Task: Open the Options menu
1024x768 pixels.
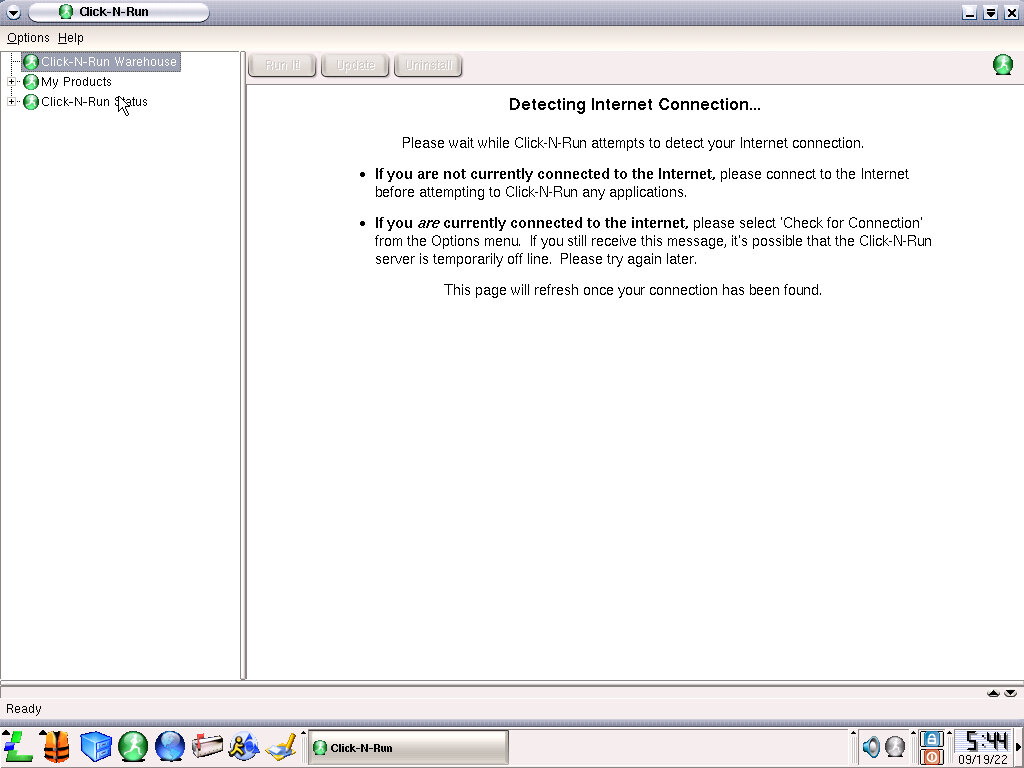Action: (28, 38)
